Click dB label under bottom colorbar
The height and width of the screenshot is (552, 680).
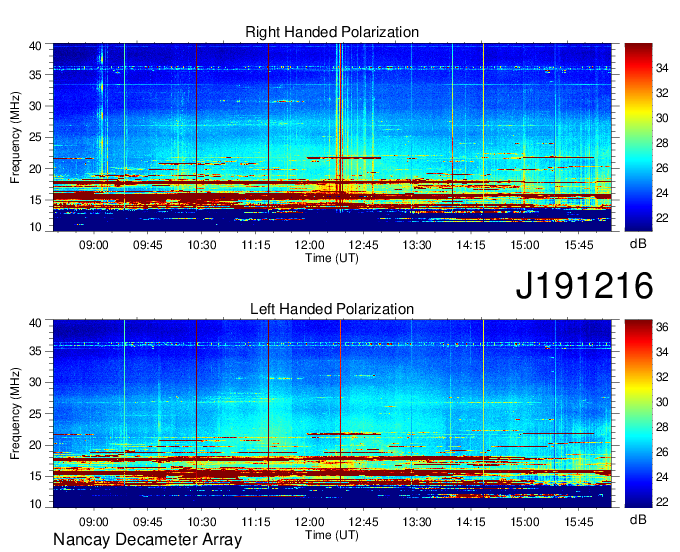click(638, 519)
